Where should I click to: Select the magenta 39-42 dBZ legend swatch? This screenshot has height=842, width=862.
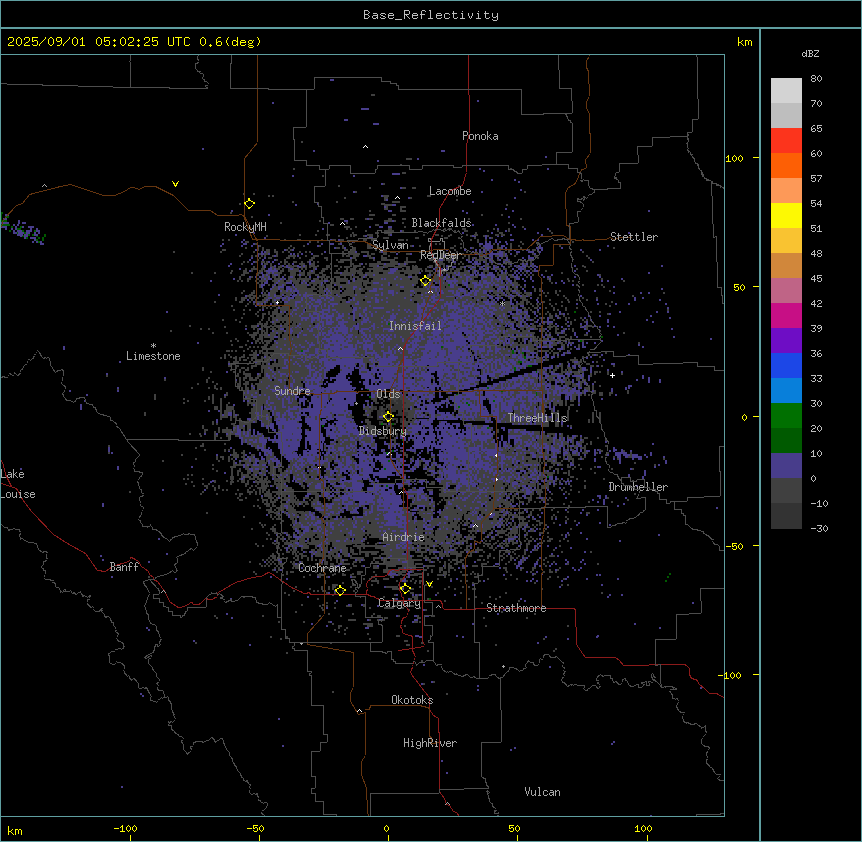click(x=786, y=315)
